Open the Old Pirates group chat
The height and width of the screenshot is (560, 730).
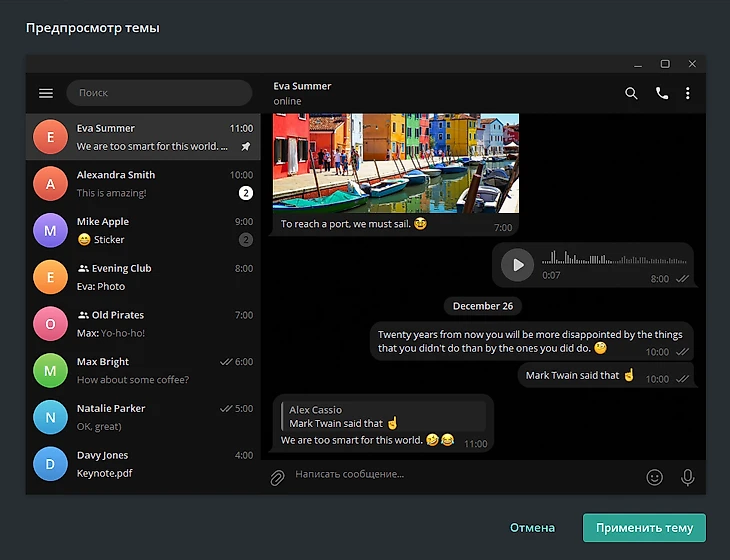pyautogui.click(x=143, y=324)
